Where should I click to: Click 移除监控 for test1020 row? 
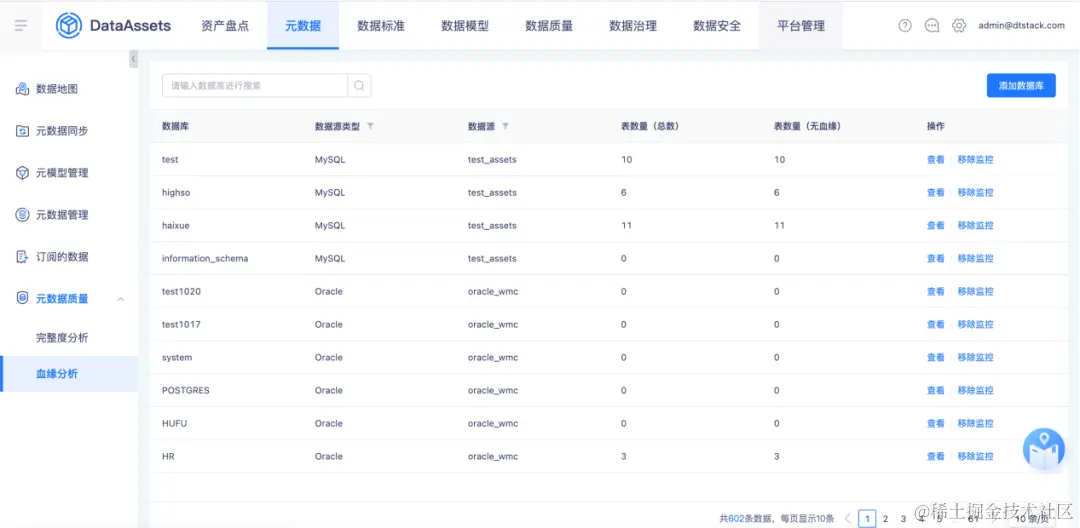[x=975, y=291]
